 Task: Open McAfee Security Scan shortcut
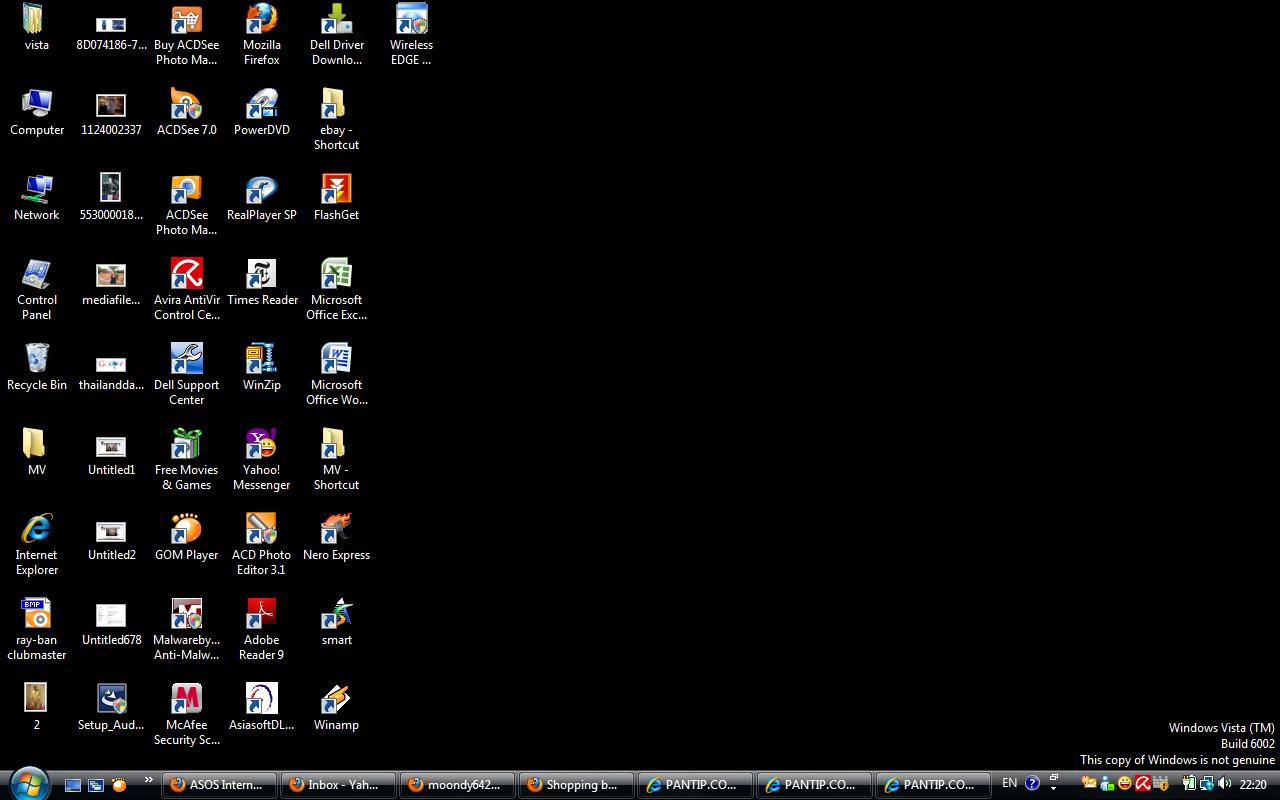186,715
